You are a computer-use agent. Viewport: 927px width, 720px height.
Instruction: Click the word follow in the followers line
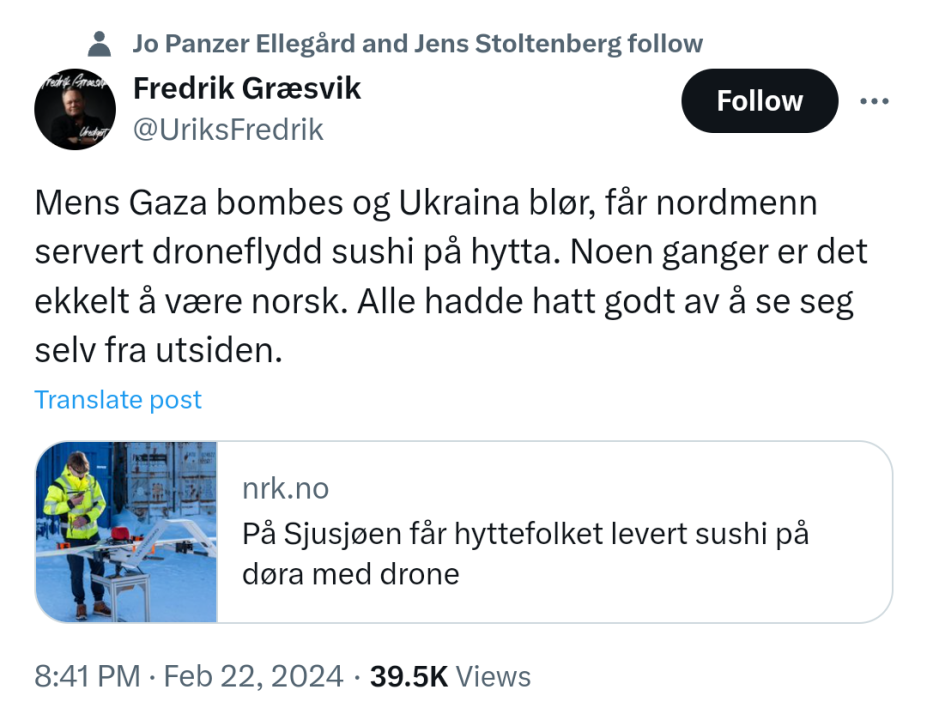tap(665, 44)
